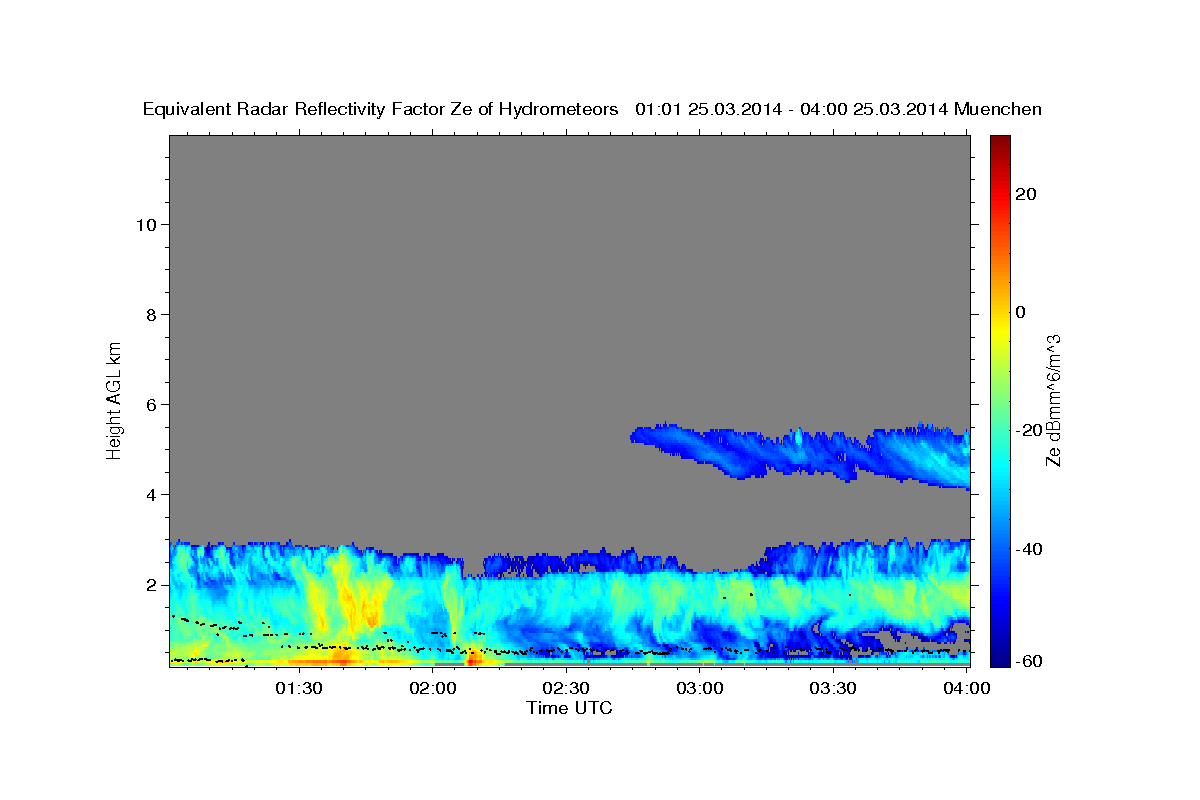This screenshot has width=1200, height=800.
Task: Click the '03:00' time axis tick label
Action: click(x=700, y=689)
